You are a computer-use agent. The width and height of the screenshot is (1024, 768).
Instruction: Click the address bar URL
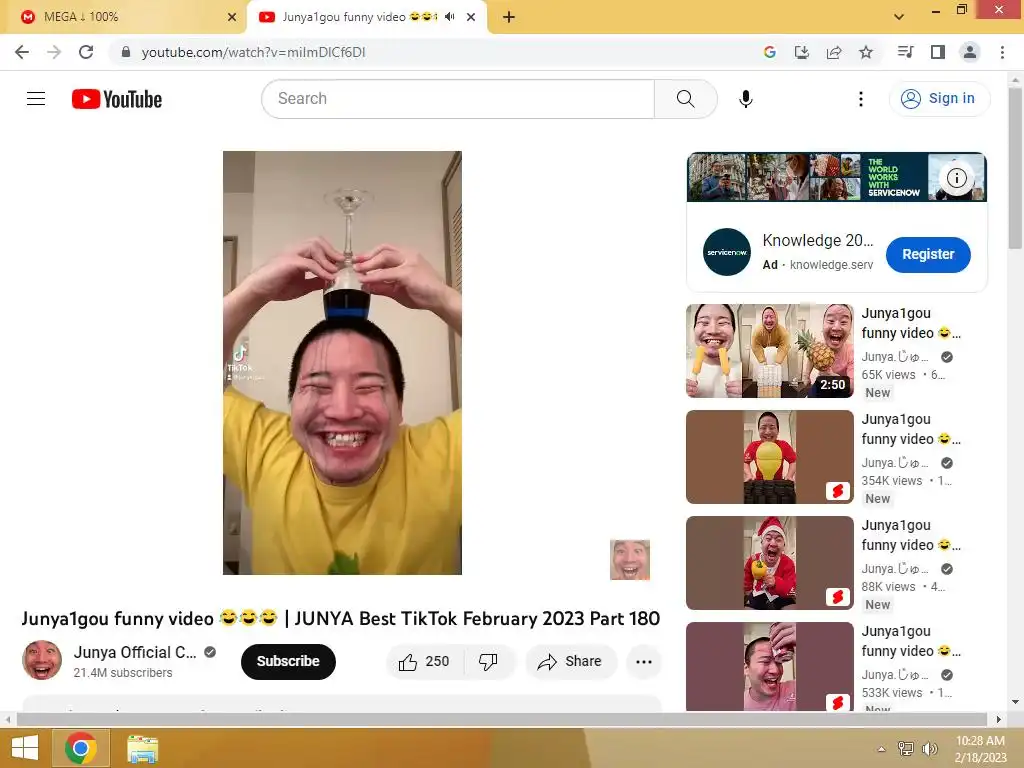[253, 52]
